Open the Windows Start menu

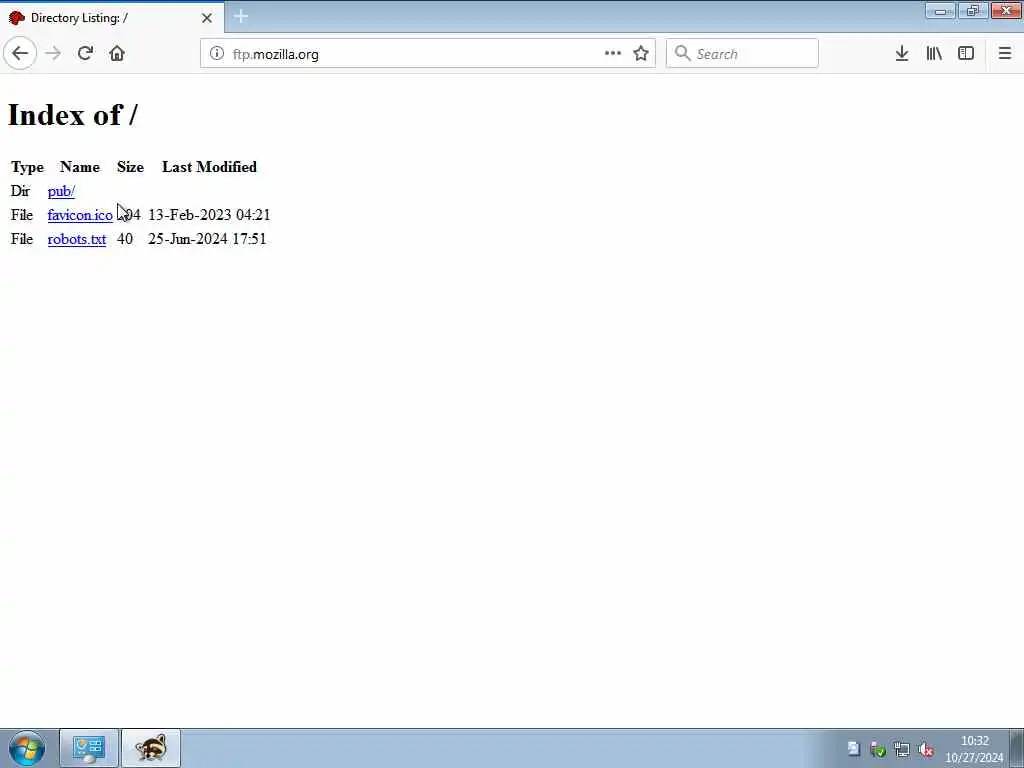[27, 748]
